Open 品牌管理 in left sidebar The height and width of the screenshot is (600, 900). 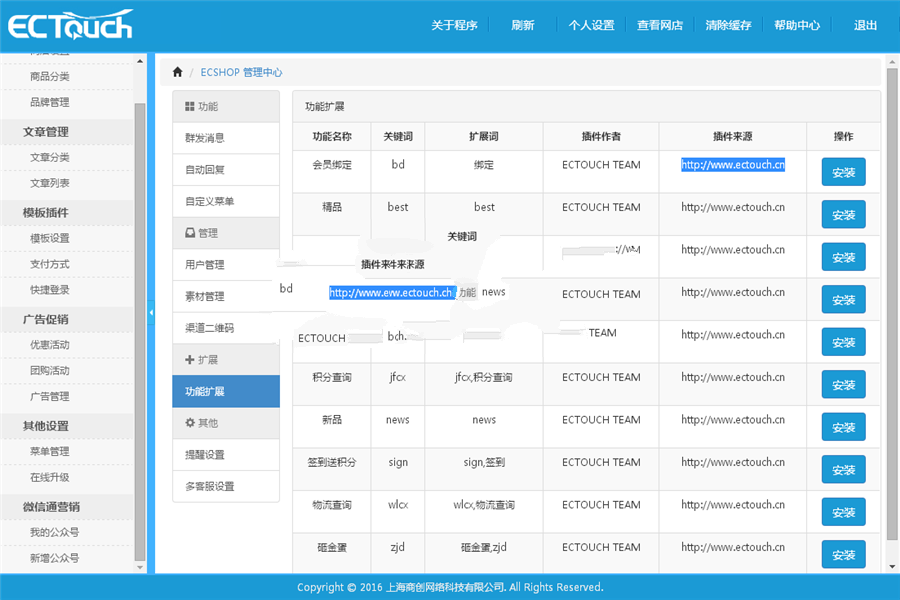click(x=50, y=102)
